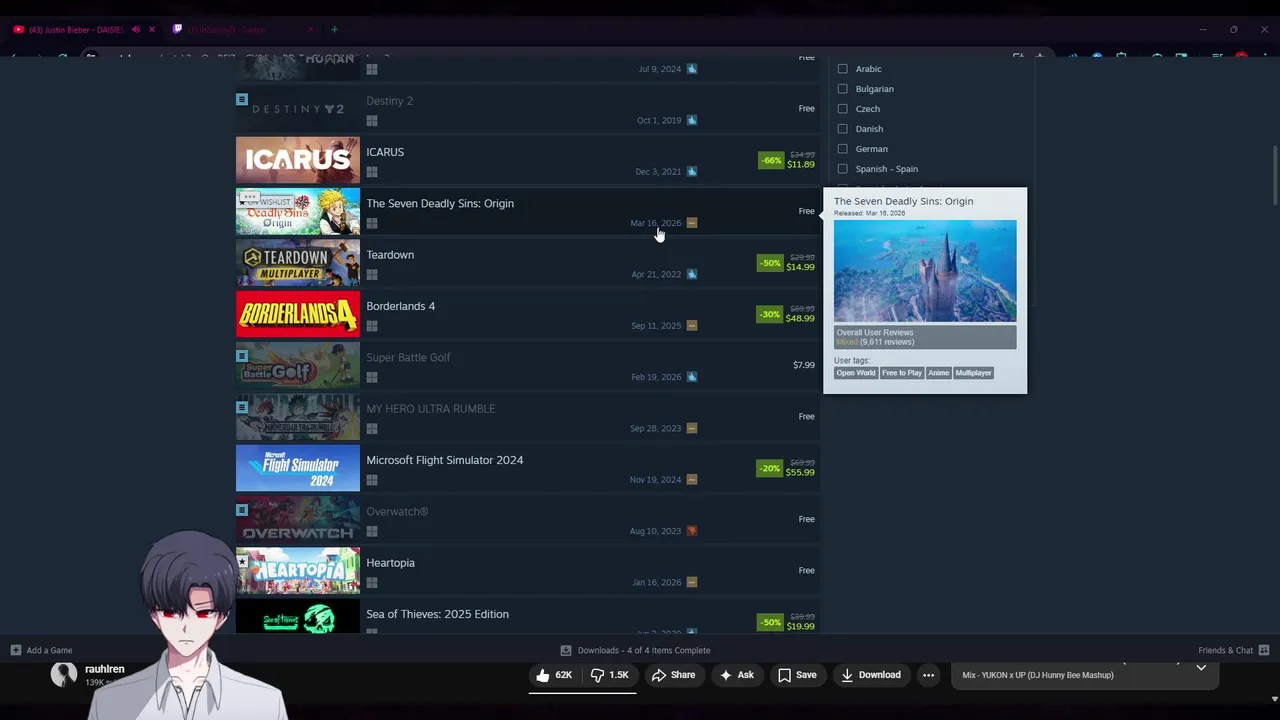The height and width of the screenshot is (720, 1280).
Task: Click negative review icon in Overwatch row
Action: tap(692, 531)
